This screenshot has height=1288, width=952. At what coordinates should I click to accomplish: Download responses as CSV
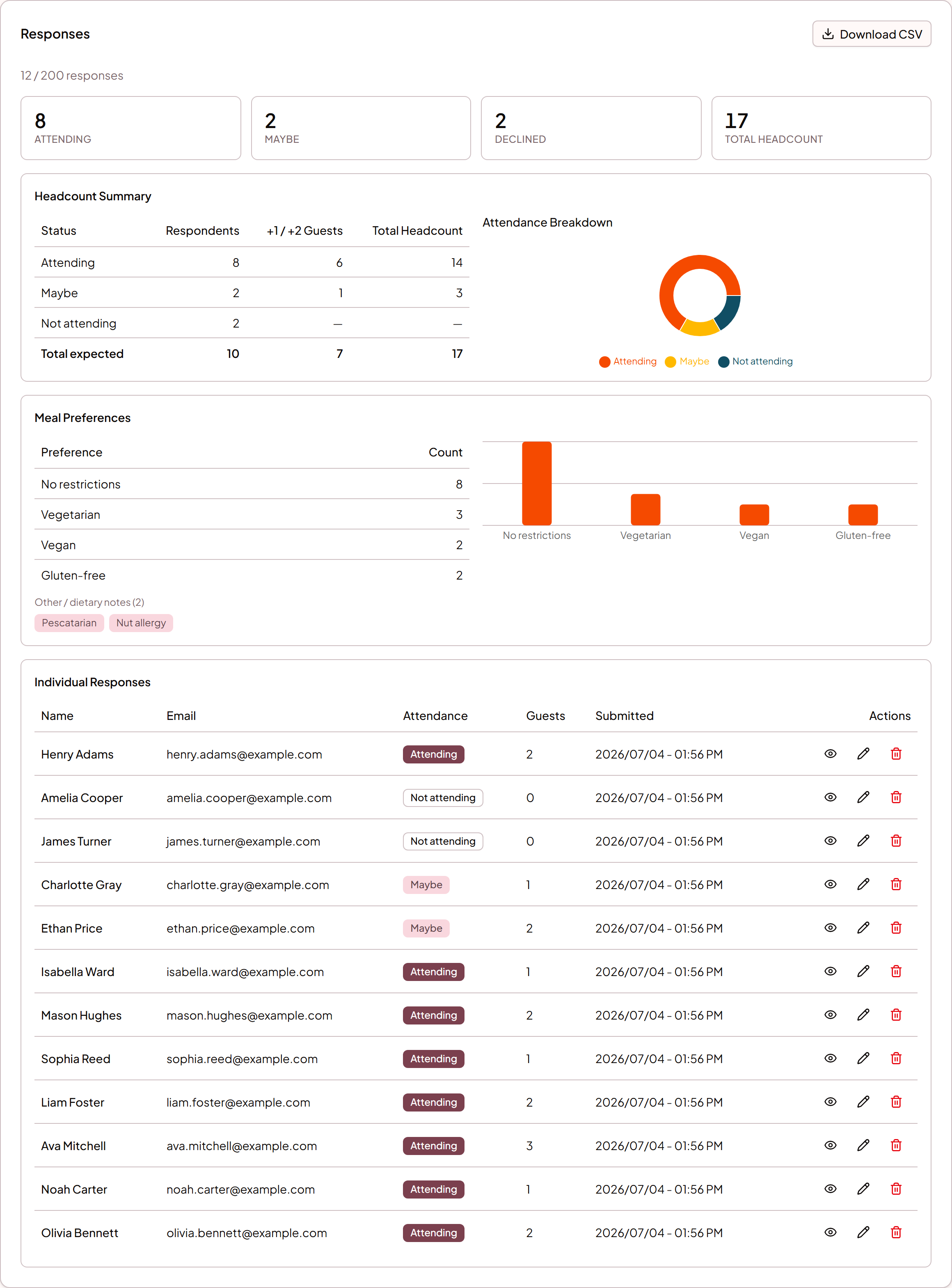pos(871,34)
